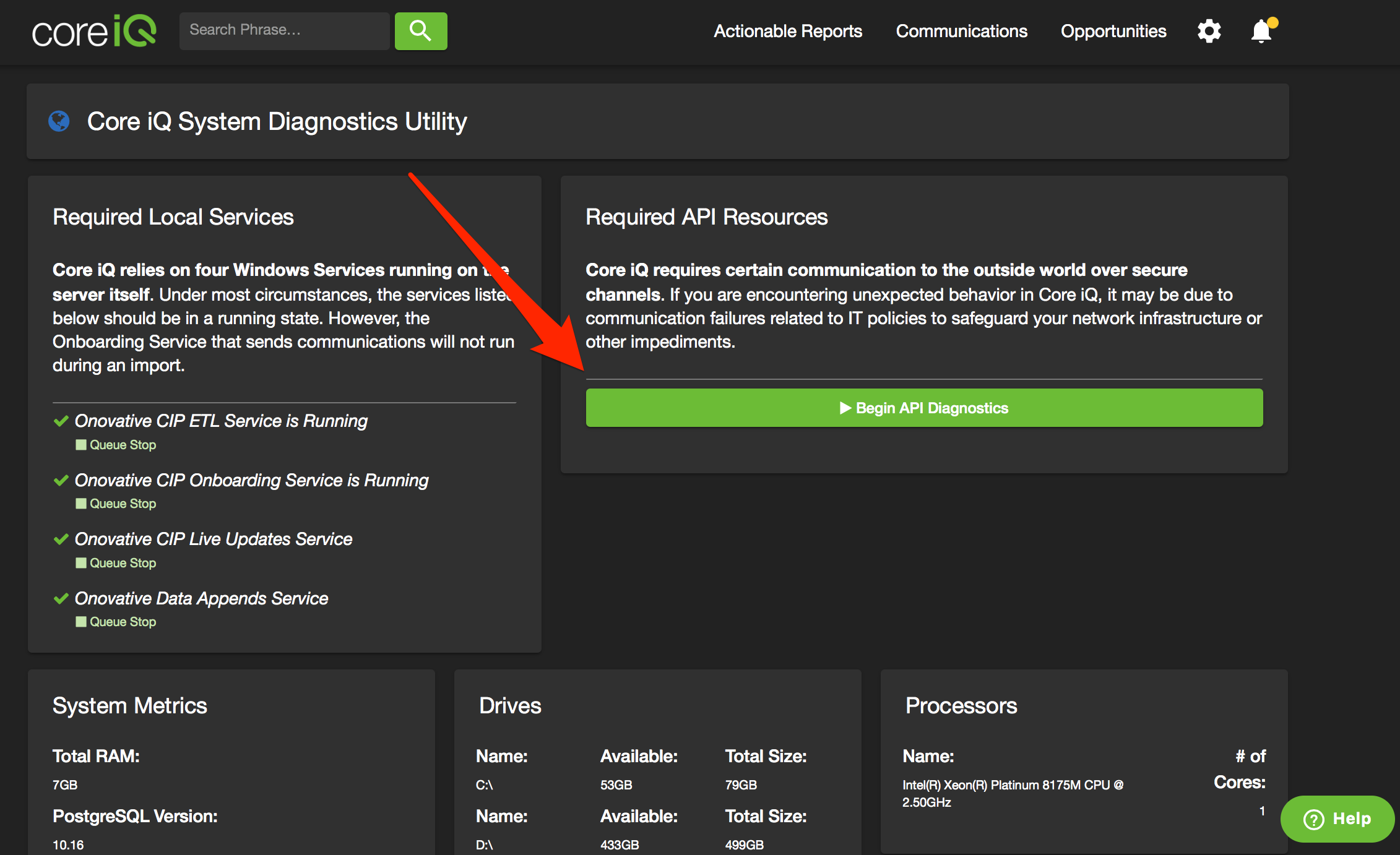Click the Drives heading
1400x855 pixels.
pyautogui.click(x=510, y=706)
